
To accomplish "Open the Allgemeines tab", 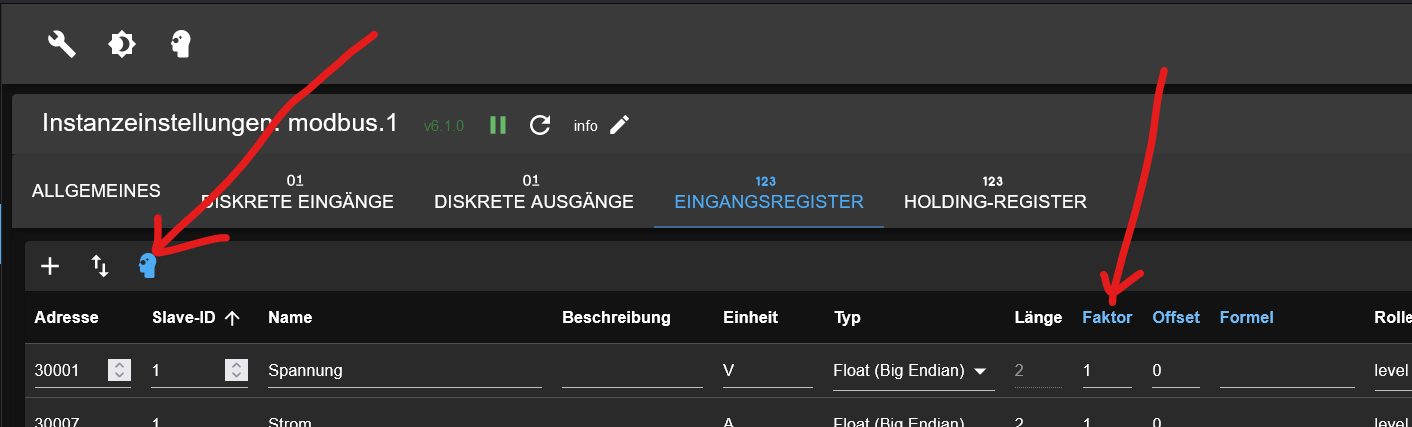I will click(x=96, y=191).
